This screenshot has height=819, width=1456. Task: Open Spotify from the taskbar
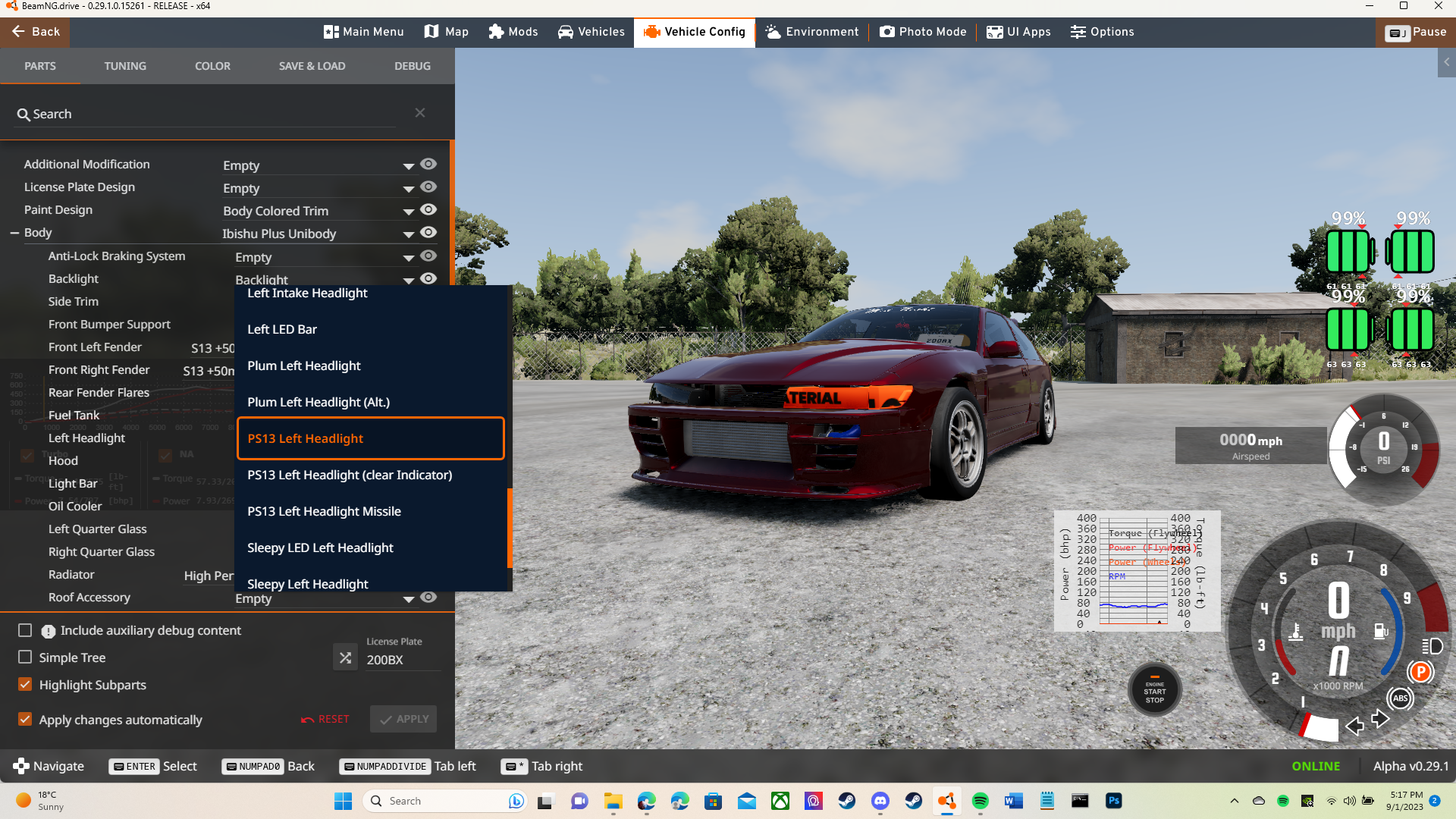coord(981,801)
